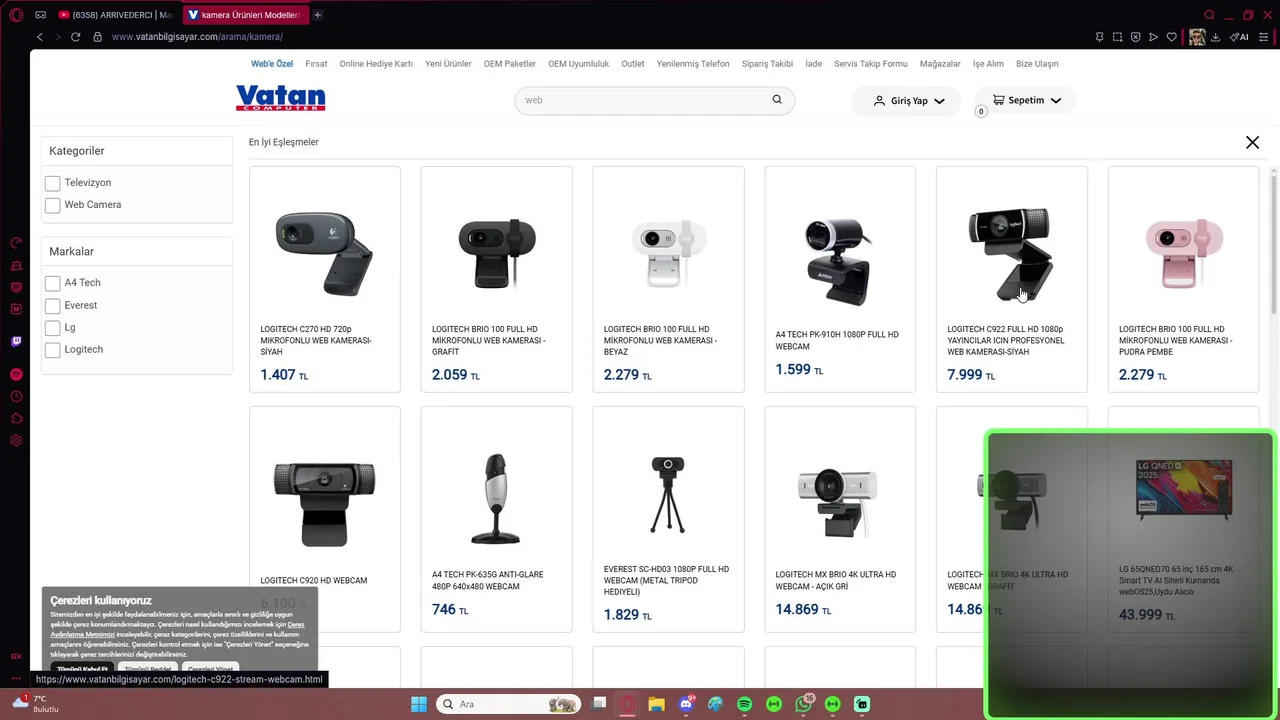Open the Opera main menu icon
Viewport: 1280px width, 720px height.
pyautogui.click(x=16, y=15)
